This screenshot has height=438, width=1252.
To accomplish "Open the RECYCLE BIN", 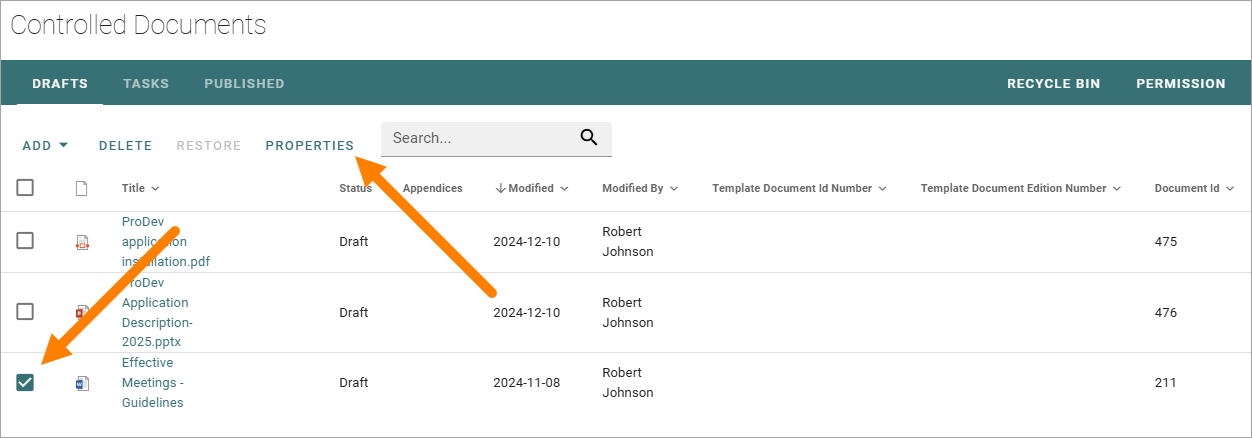I will coord(1053,84).
